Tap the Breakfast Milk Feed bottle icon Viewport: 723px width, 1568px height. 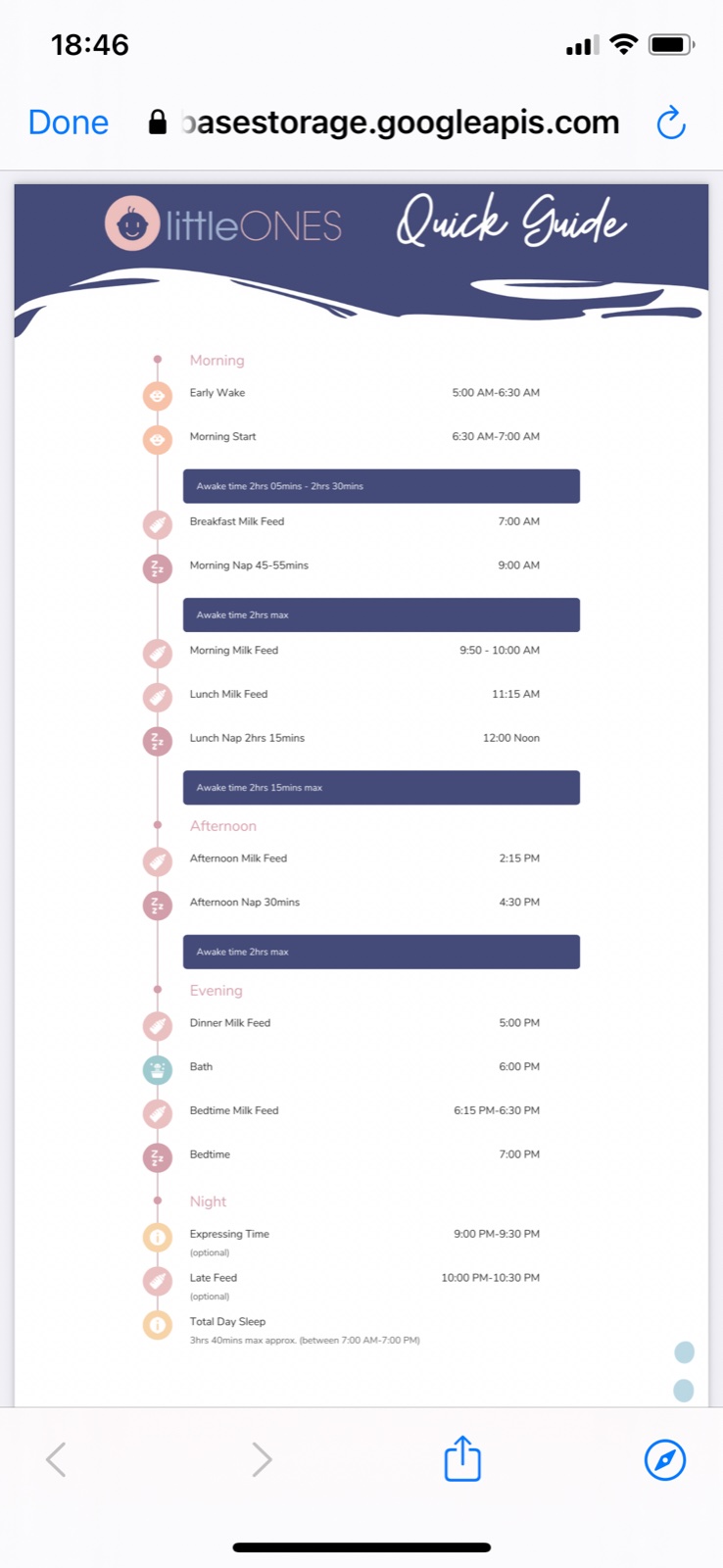coord(157,524)
